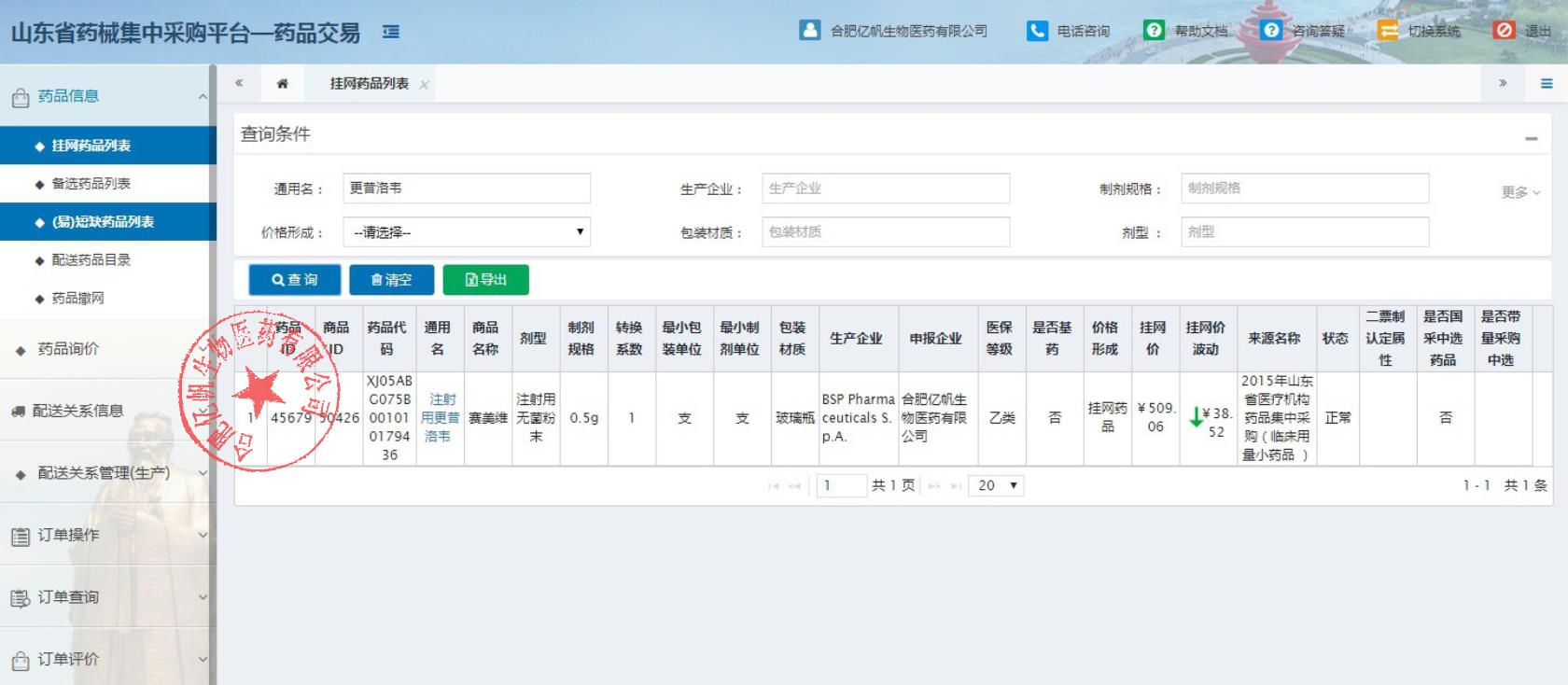
Task: Click the 包装材质 input field
Action: coord(886,231)
